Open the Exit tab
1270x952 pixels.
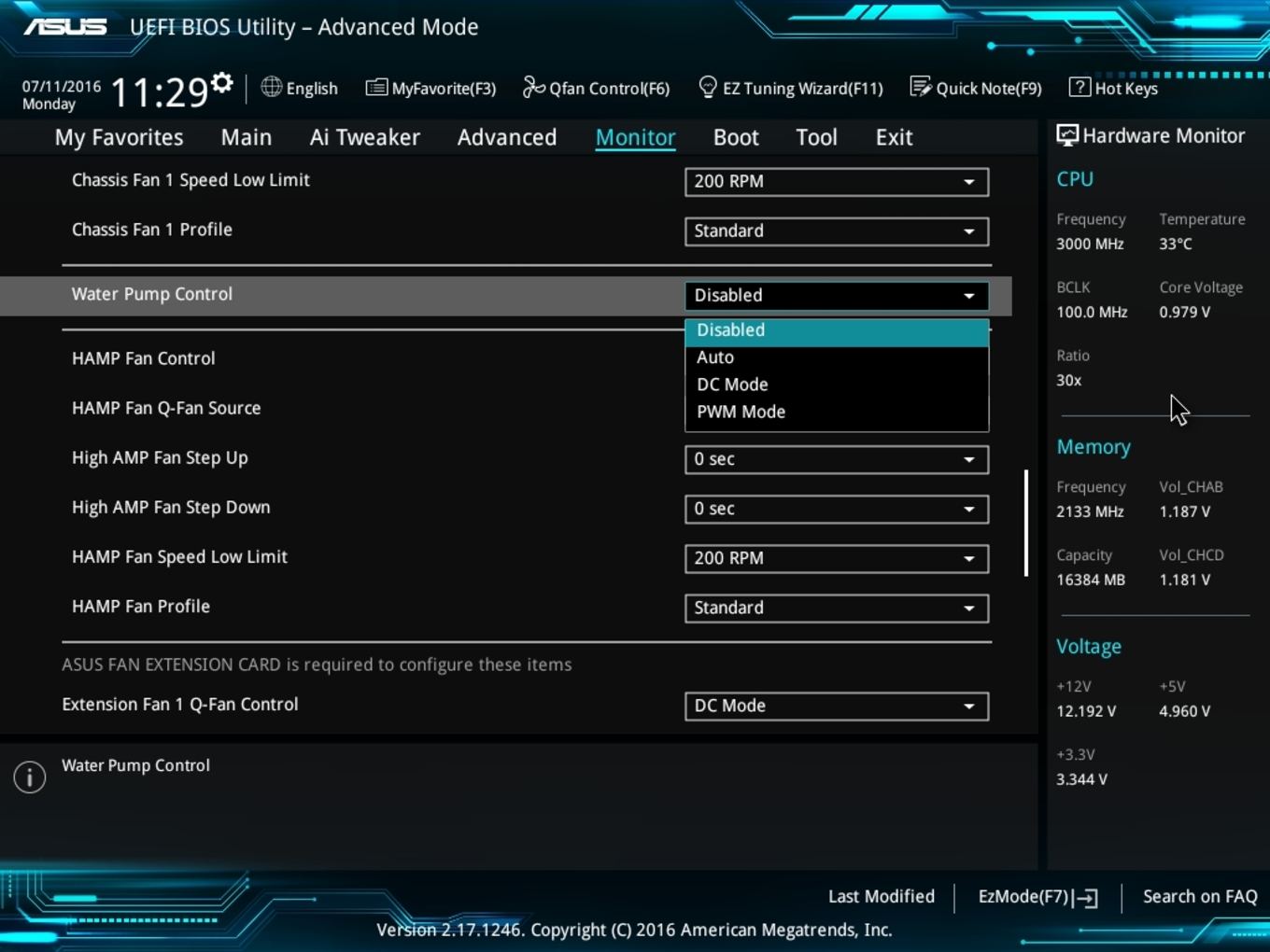pos(894,137)
